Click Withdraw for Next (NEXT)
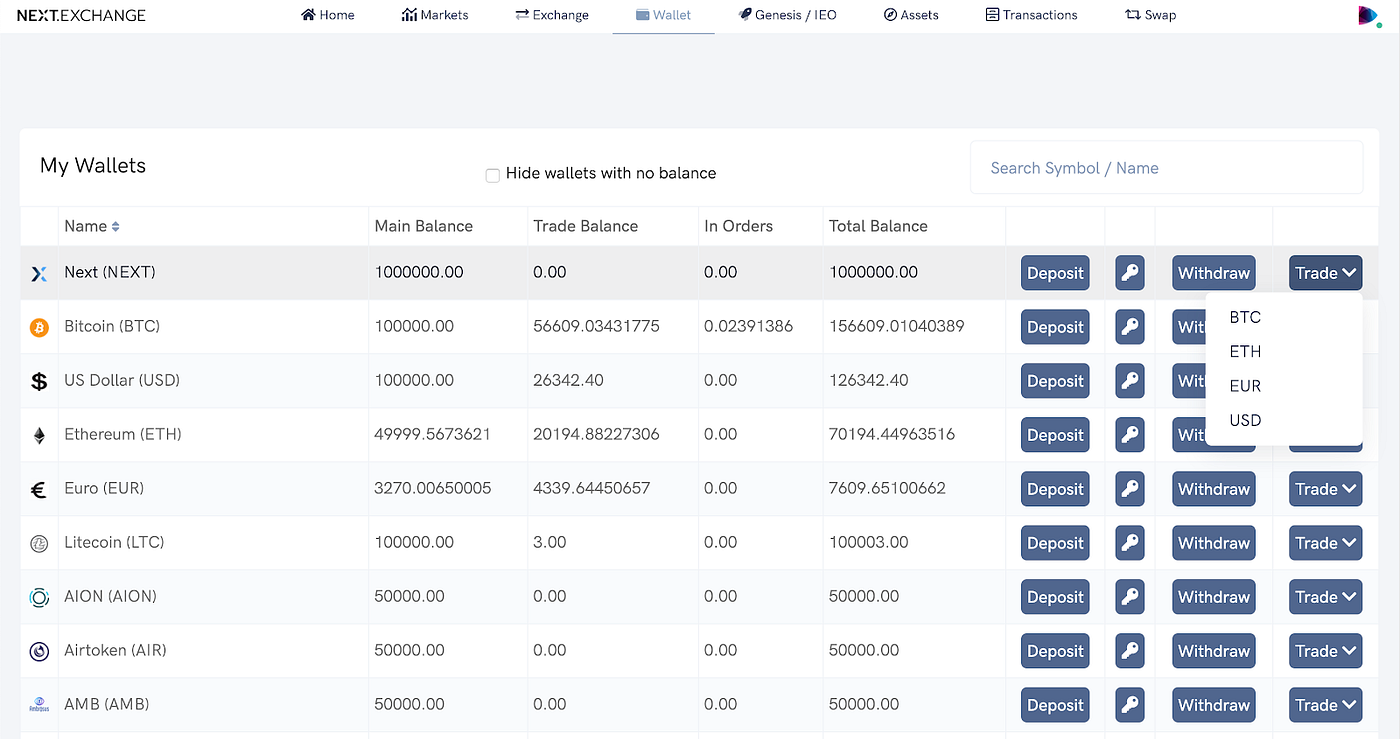 coord(1214,273)
